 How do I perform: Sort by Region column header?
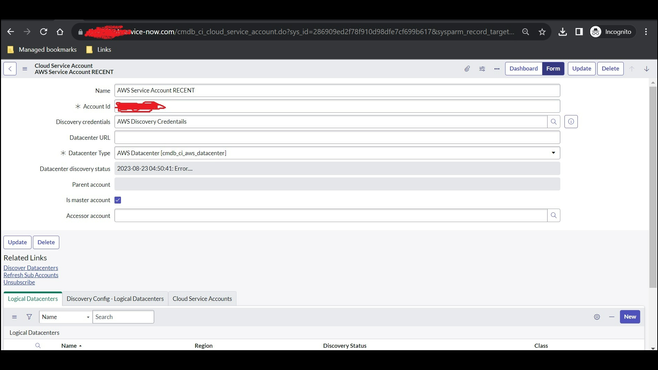coord(204,346)
